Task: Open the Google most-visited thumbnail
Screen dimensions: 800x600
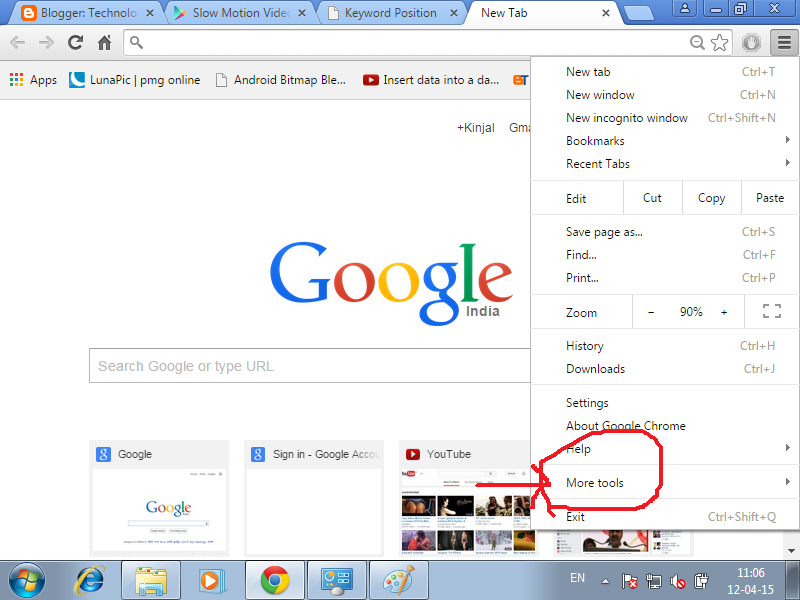Action: pyautogui.click(x=159, y=498)
